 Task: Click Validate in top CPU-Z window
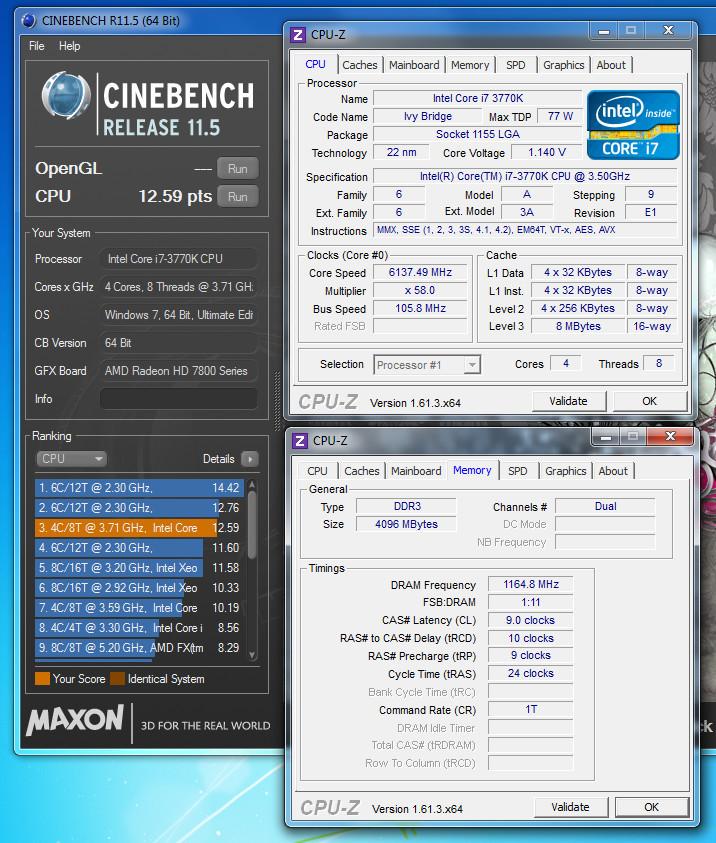pos(569,402)
